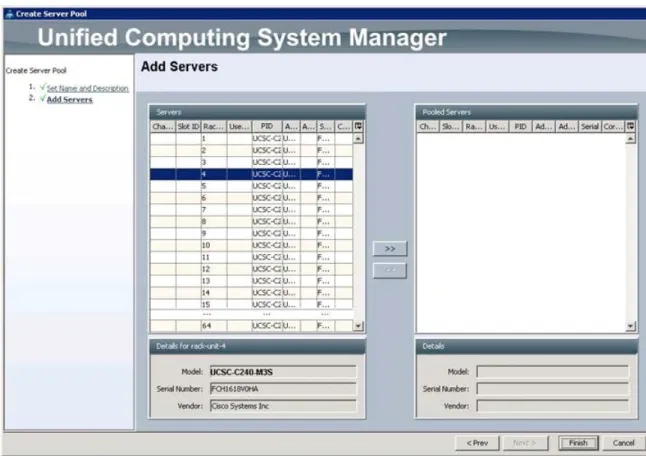This screenshot has width=646, height=456.
Task: Sort Servers table by Slot ID header
Action: (189, 126)
